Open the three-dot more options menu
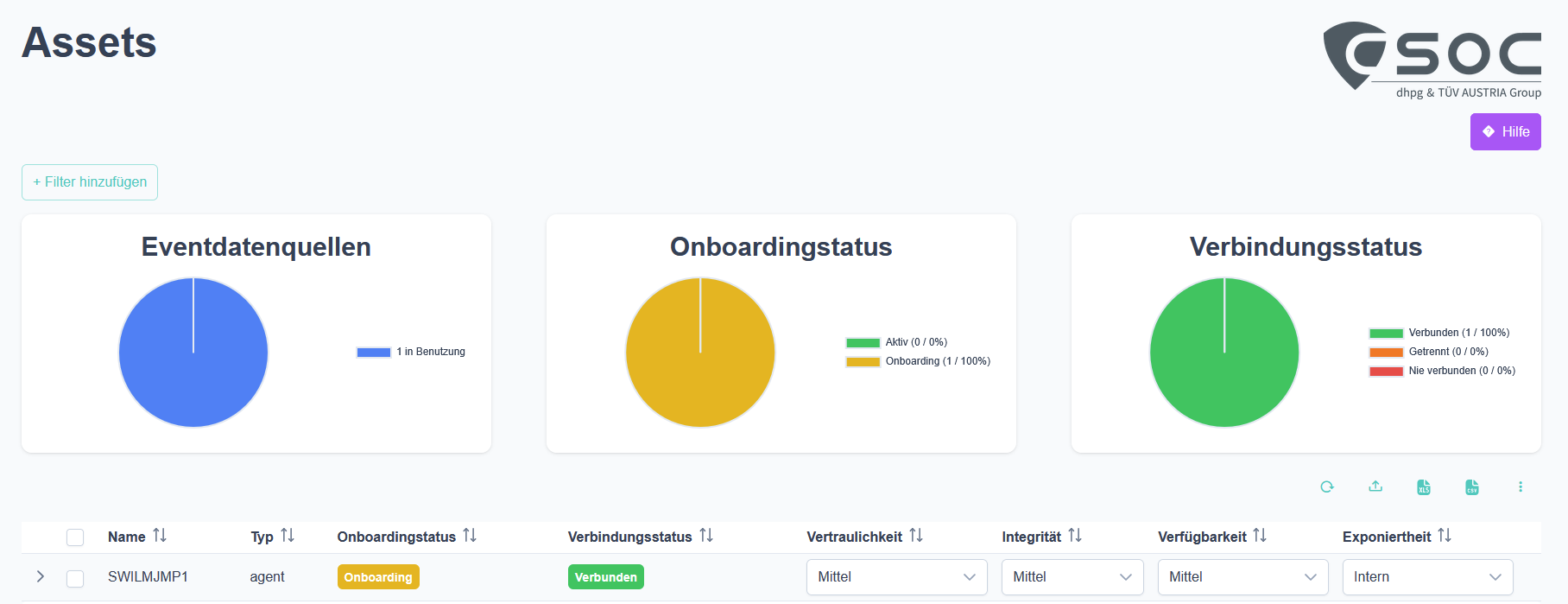Screen dimensions: 1568x604 [1521, 487]
